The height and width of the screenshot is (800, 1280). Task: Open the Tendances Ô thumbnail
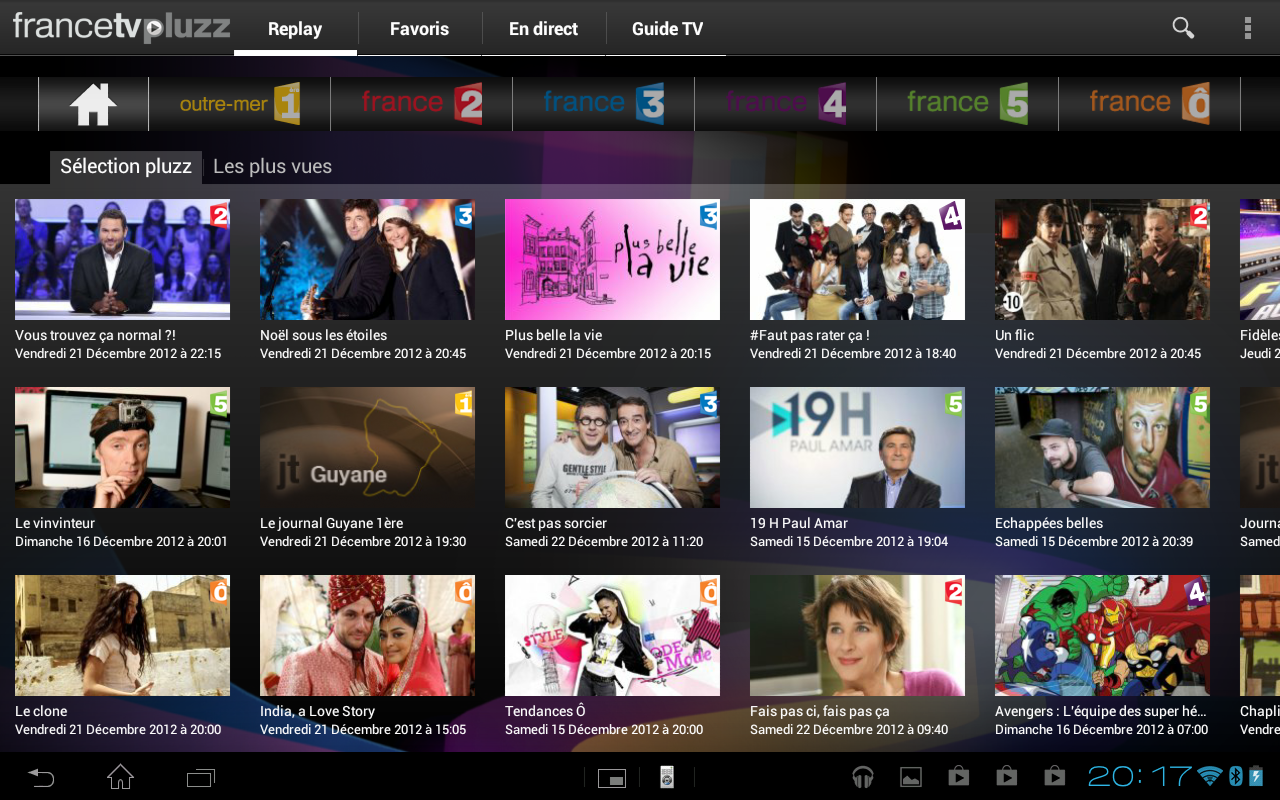(612, 636)
